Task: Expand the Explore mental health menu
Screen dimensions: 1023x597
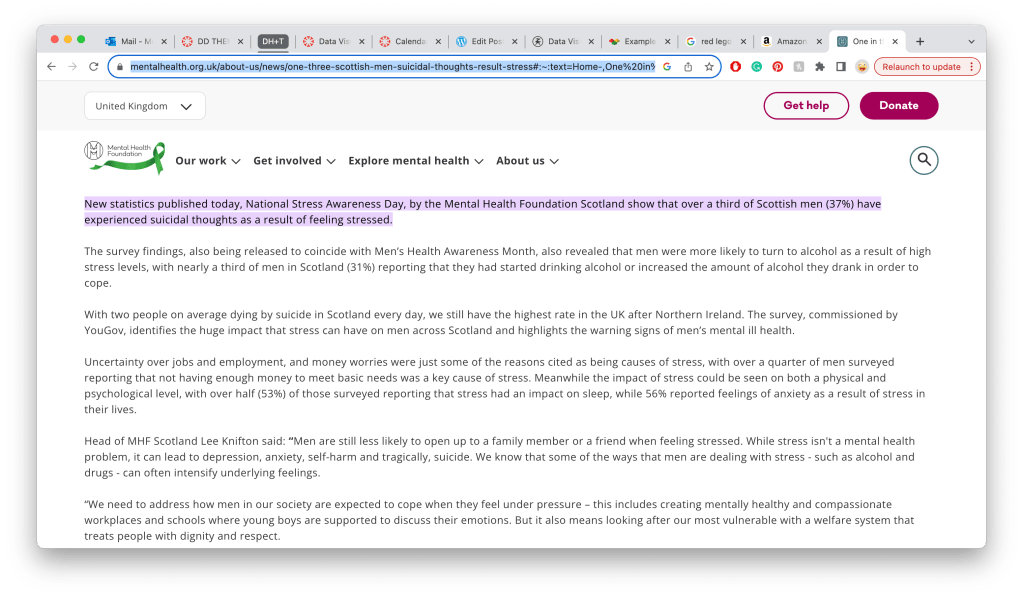Action: pyautogui.click(x=415, y=161)
